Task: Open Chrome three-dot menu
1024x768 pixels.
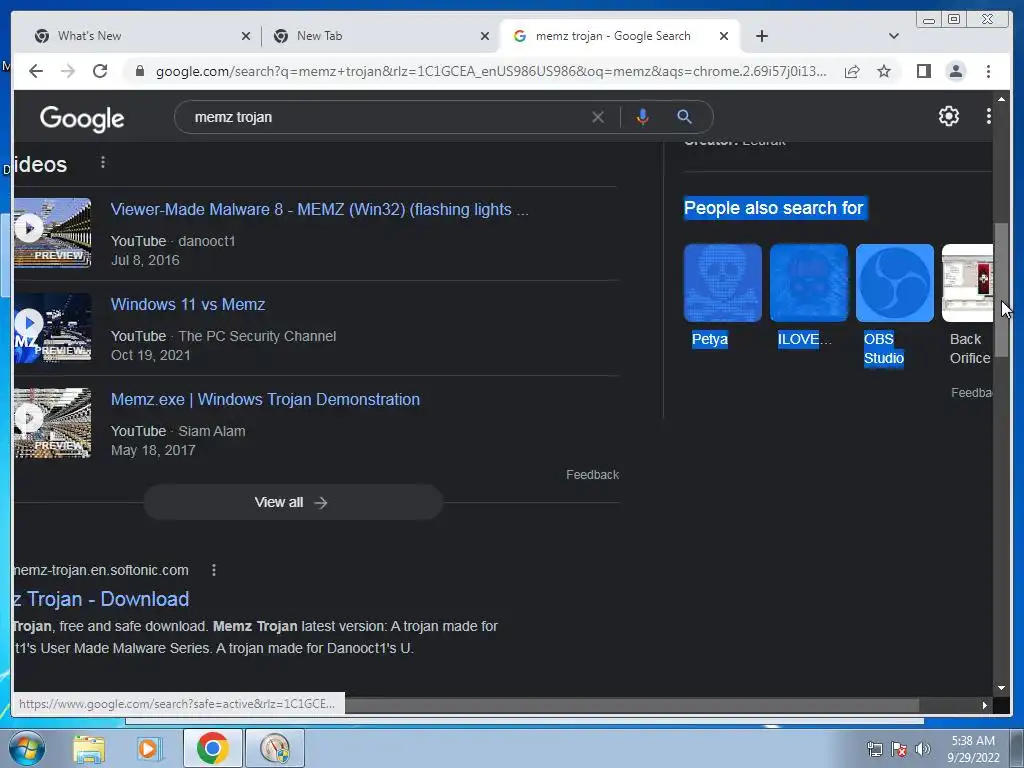Action: pos(988,71)
